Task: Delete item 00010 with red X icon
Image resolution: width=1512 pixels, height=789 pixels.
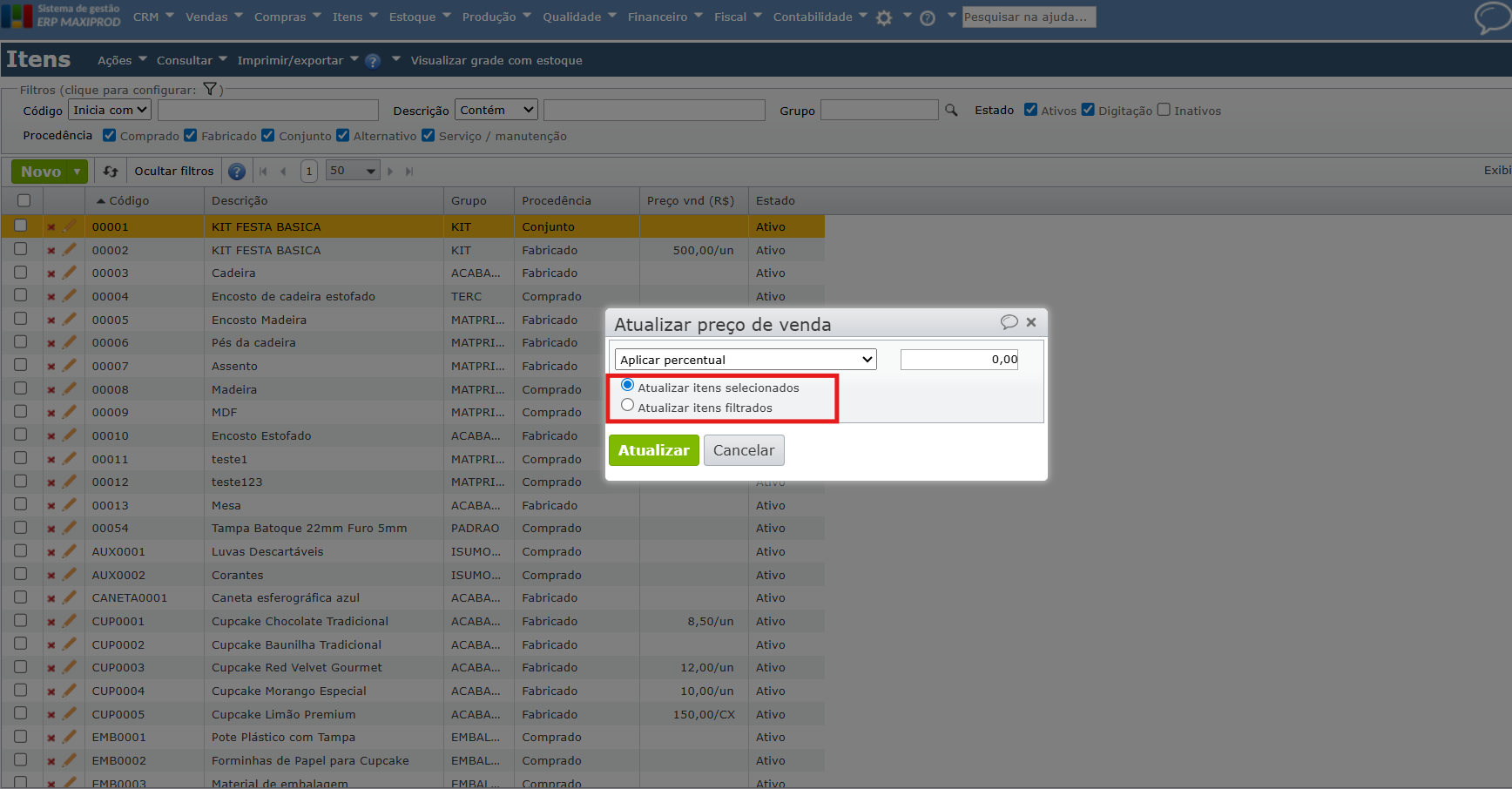Action: [x=51, y=436]
